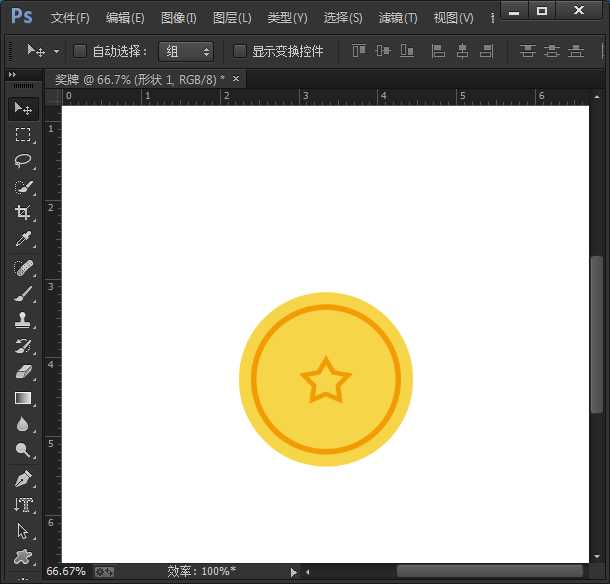Activate the Eyedropper tool
This screenshot has width=610, height=584.
[22, 239]
